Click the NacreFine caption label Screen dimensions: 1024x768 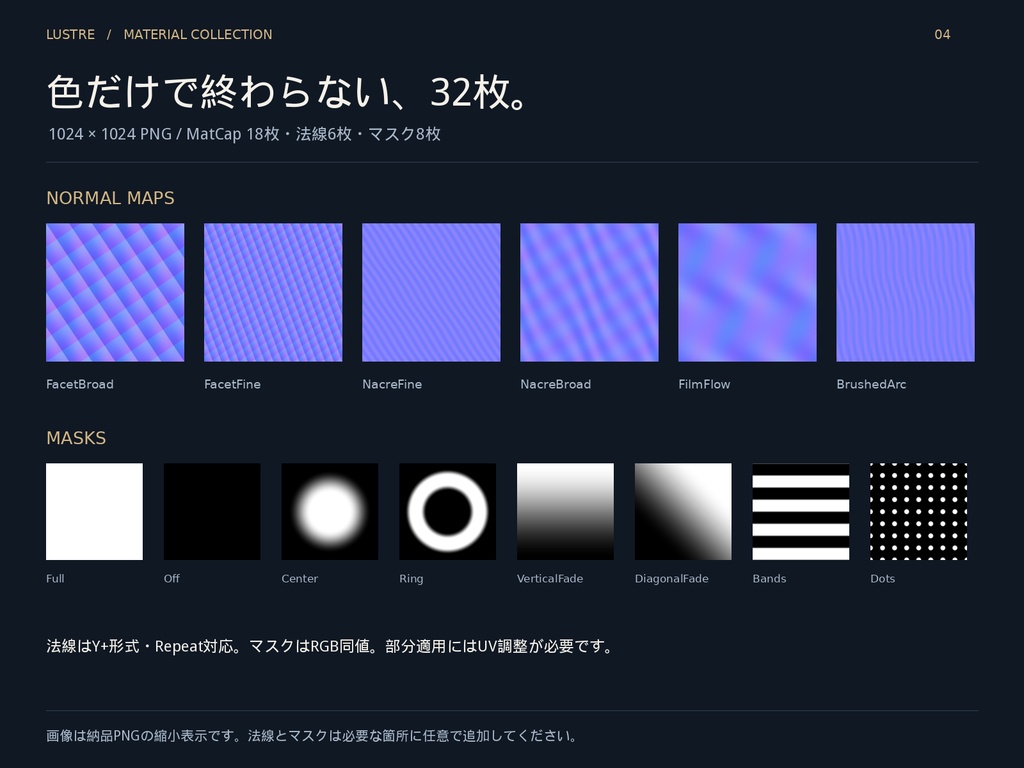(392, 384)
